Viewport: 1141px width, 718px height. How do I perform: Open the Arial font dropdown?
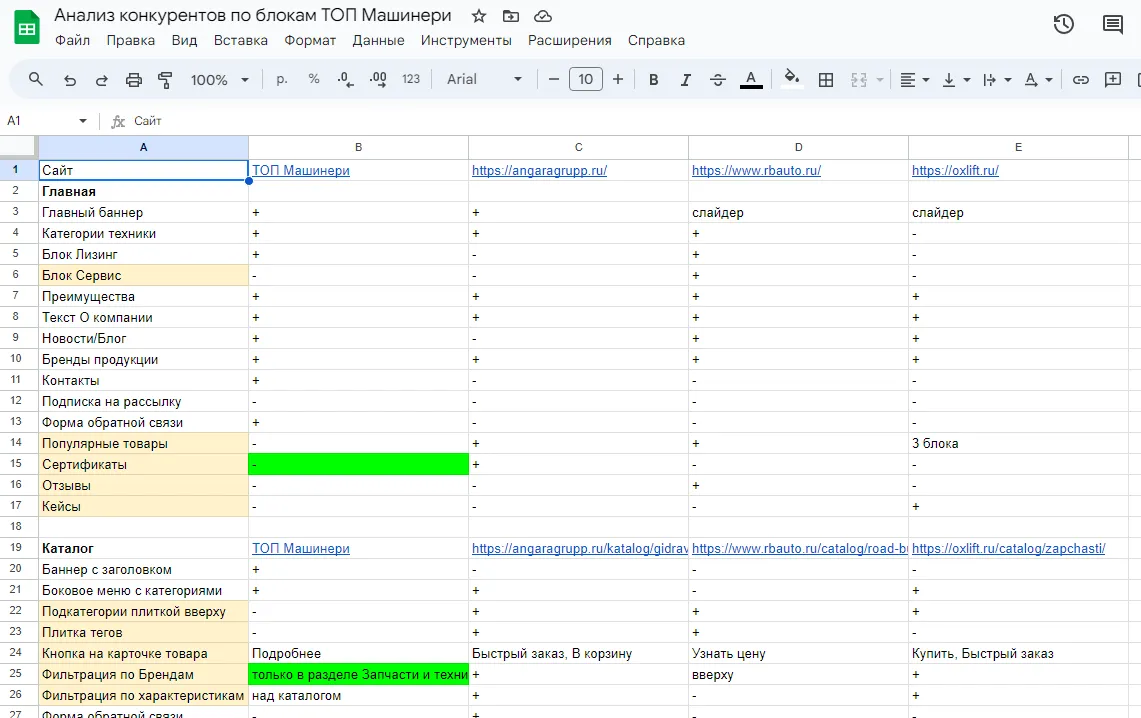pyautogui.click(x=484, y=79)
